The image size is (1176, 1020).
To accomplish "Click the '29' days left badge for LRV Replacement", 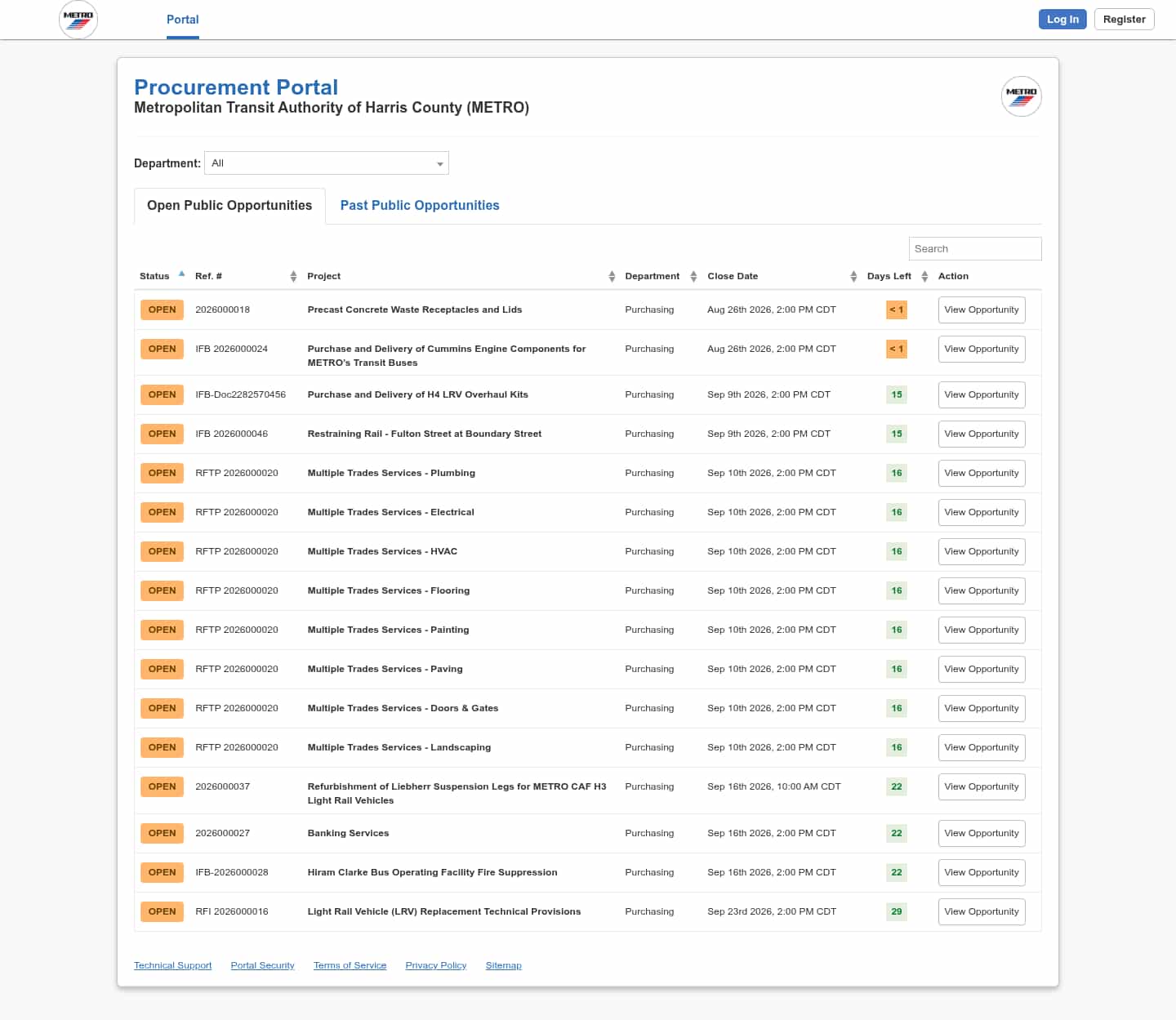I will coord(897,912).
